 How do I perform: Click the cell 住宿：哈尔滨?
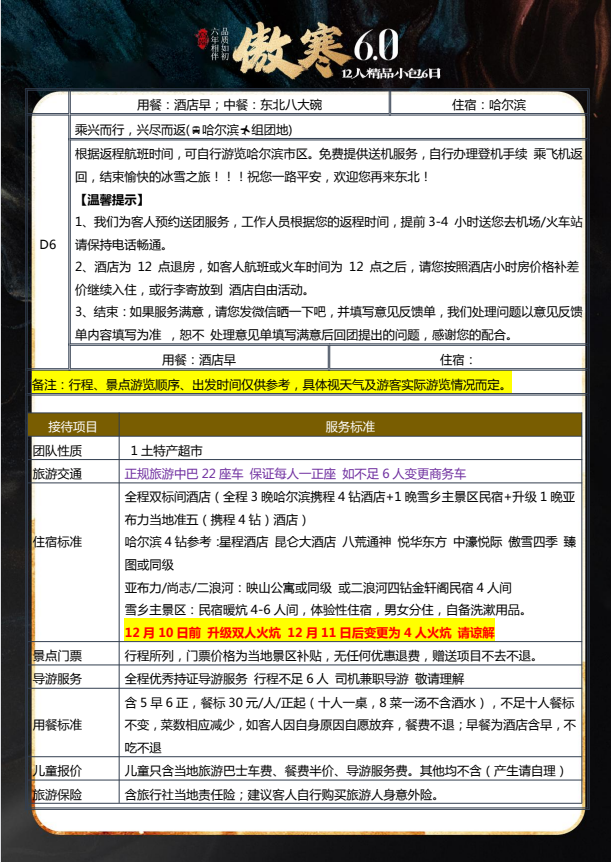[x=488, y=104]
